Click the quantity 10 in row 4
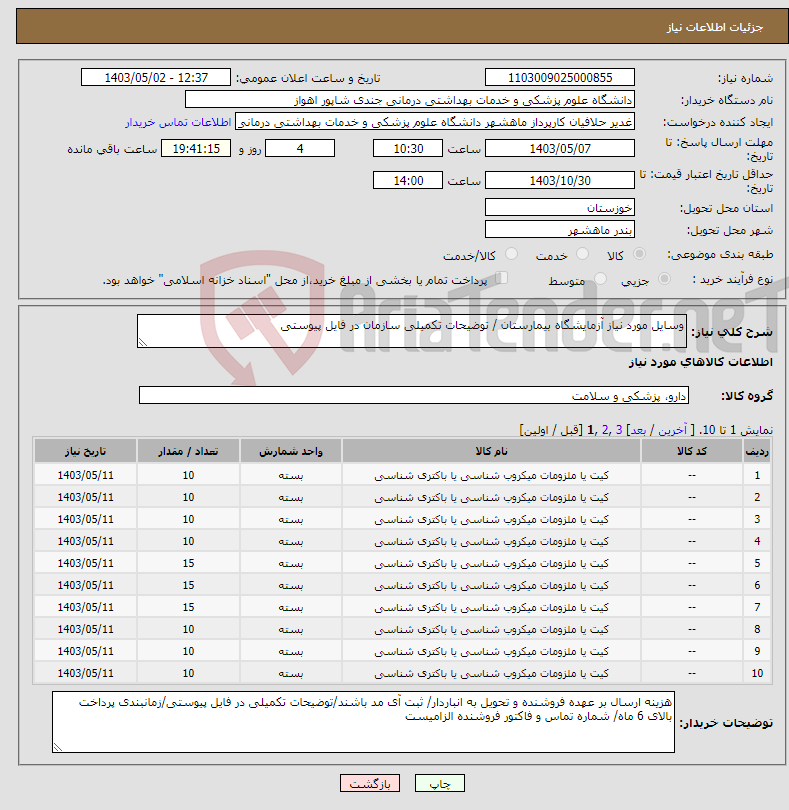Screen dimensions: 789x810 tap(188, 541)
